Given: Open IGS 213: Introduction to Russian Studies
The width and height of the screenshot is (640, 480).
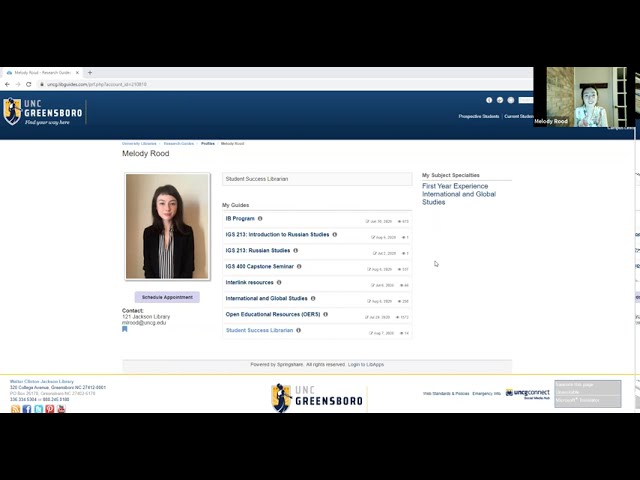Looking at the screenshot, I should [x=277, y=235].
